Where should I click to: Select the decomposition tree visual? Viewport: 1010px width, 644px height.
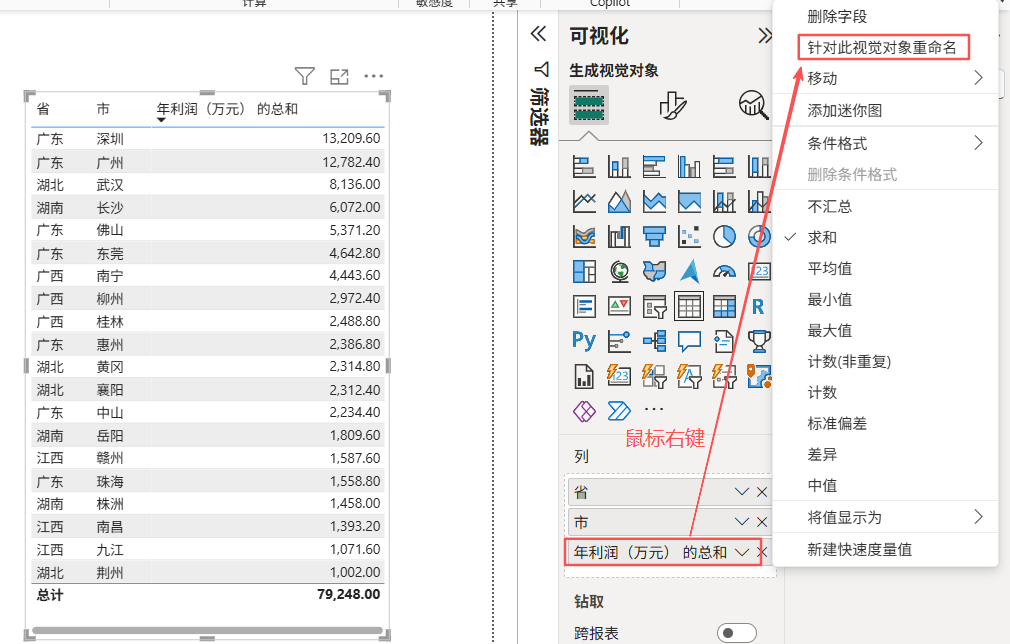pos(654,341)
